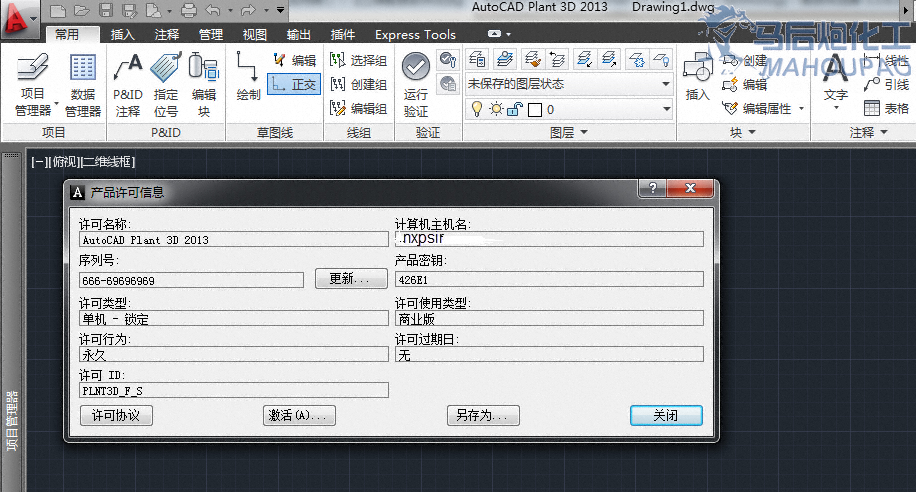Open 数据管理器 Data Manager tool
Viewport: 916px width, 492px height.
point(83,84)
